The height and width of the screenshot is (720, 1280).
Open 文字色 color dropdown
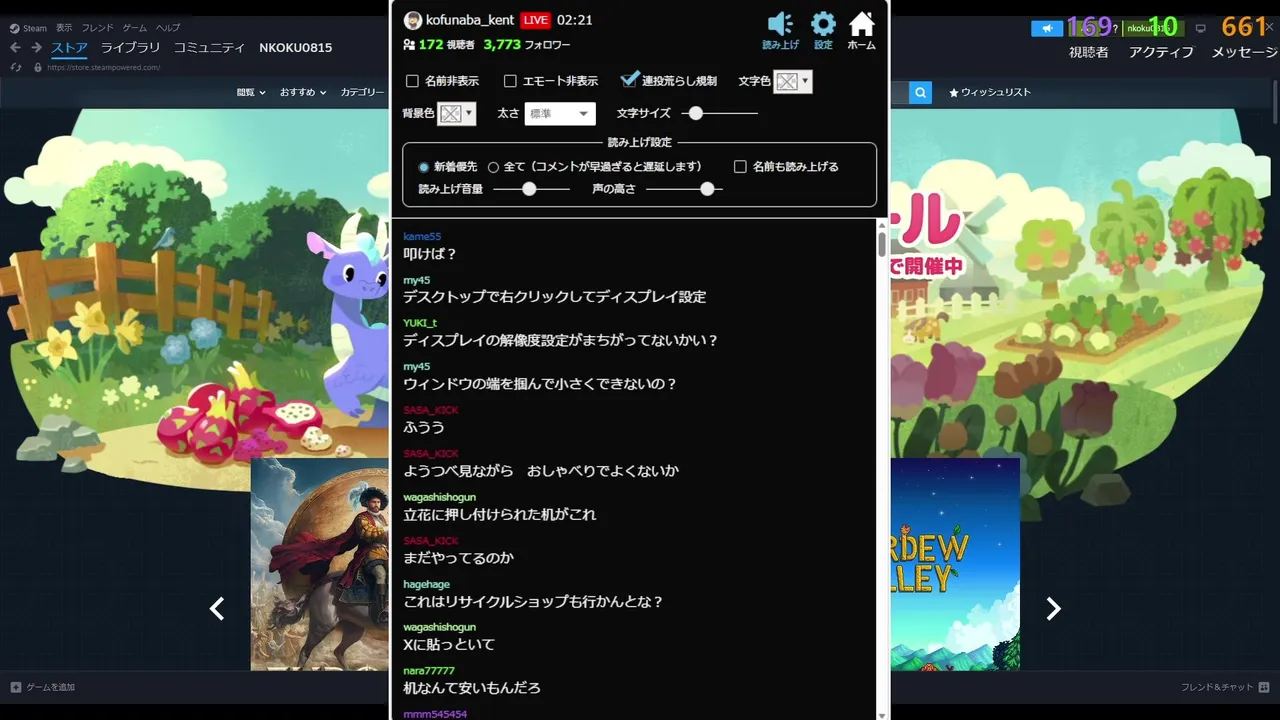click(x=793, y=82)
